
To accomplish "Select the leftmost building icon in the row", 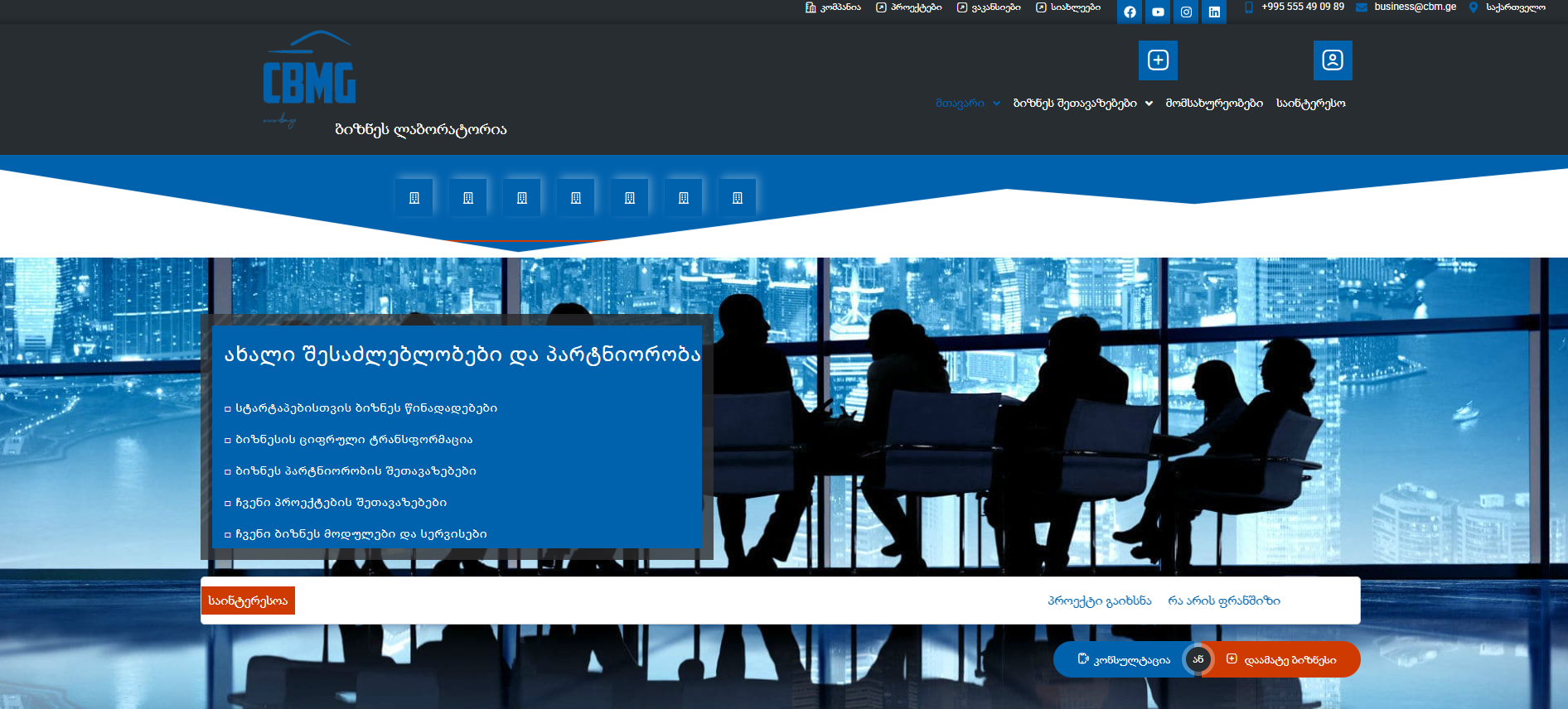I will pos(414,198).
